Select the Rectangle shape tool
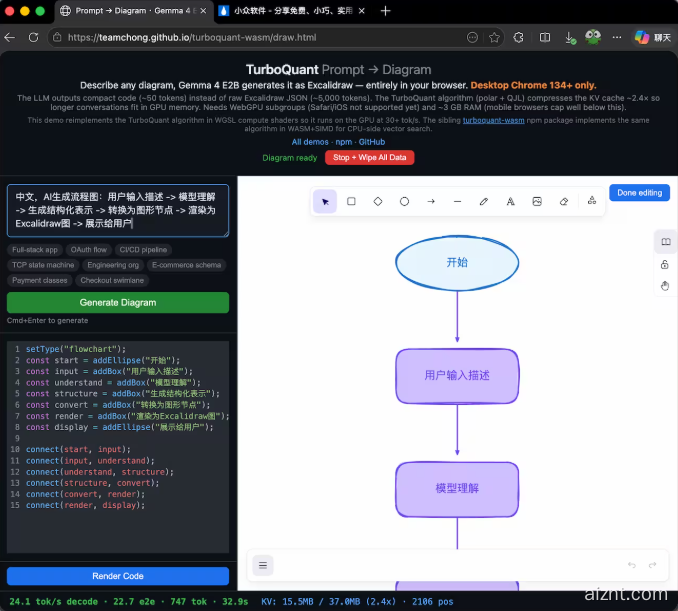678x611 pixels. (x=351, y=201)
